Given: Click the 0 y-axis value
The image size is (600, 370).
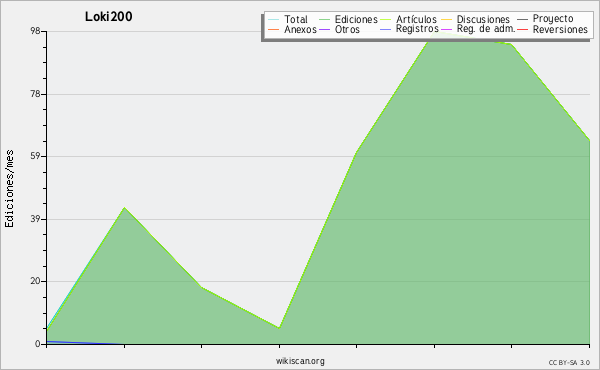Looking at the screenshot, I should click(38, 344).
